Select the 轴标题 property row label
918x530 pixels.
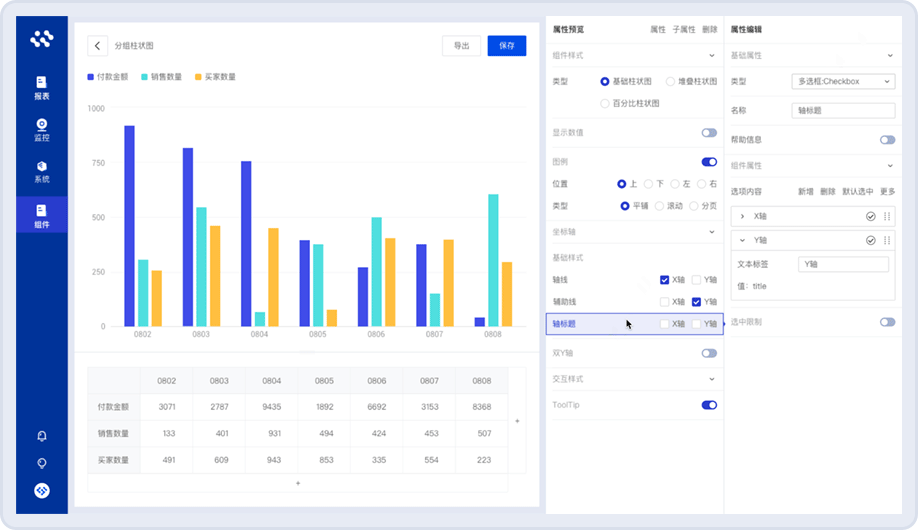(564, 324)
